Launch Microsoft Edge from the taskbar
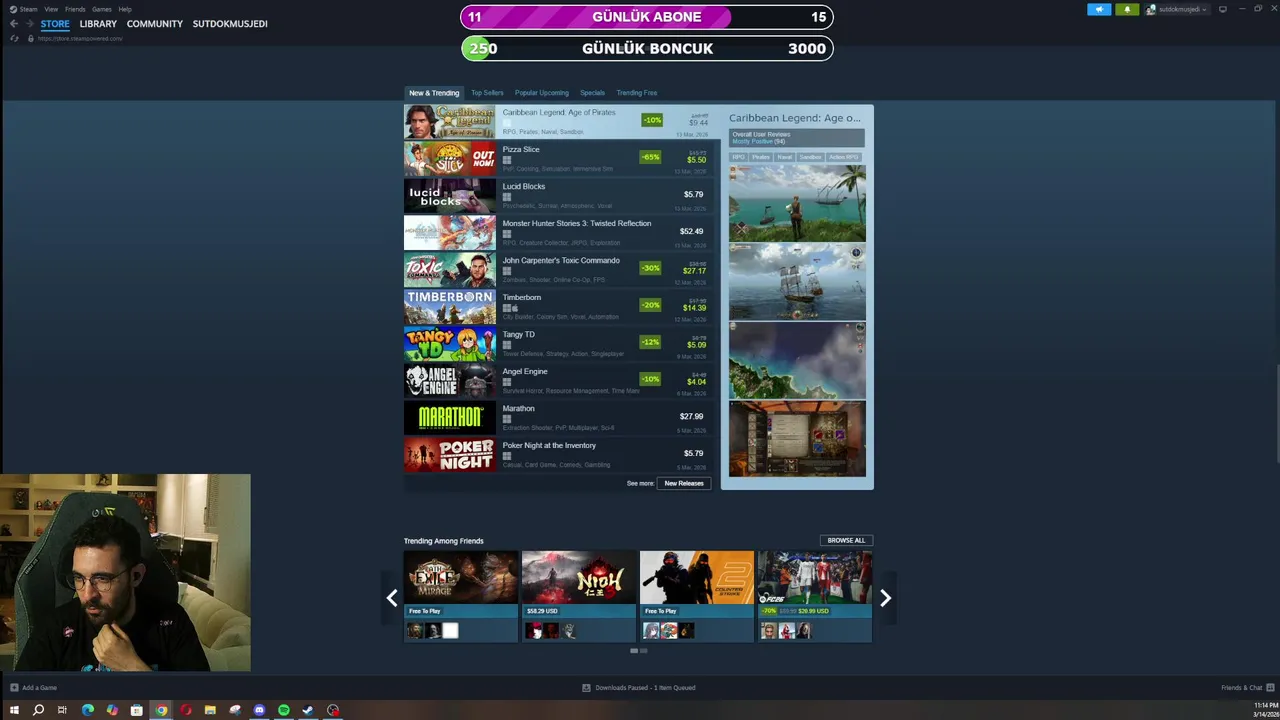1280x720 pixels. point(87,710)
